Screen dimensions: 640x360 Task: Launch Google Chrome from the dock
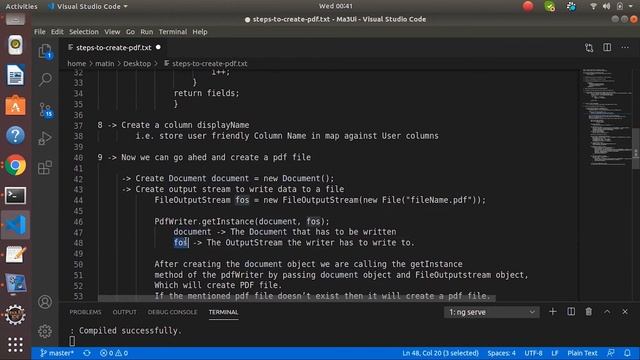point(16,165)
